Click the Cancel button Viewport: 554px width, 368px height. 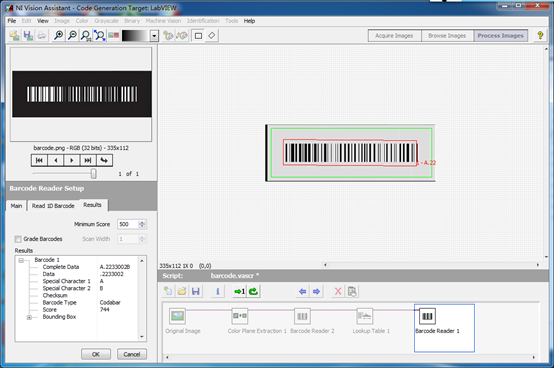pyautogui.click(x=132, y=354)
